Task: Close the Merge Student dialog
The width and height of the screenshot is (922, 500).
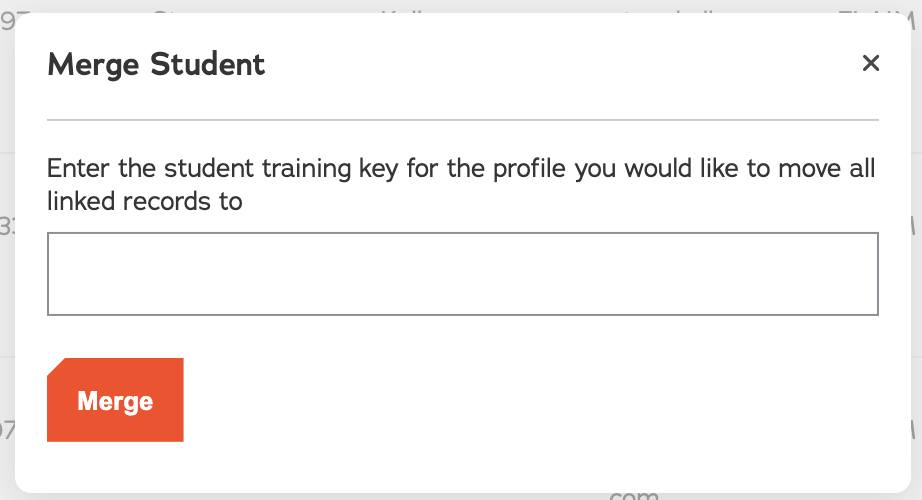Action: (870, 64)
